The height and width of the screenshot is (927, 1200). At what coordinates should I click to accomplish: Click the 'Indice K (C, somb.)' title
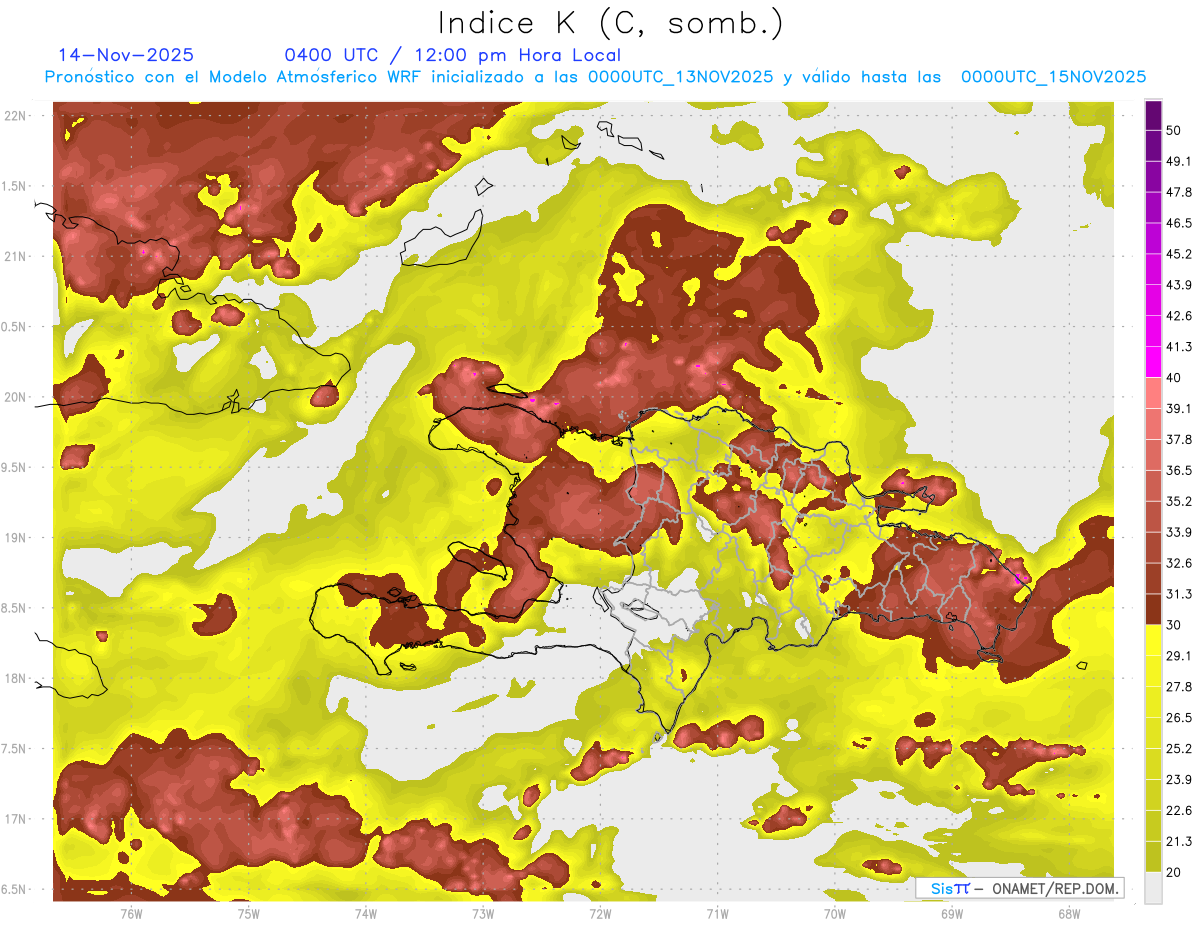610,22
